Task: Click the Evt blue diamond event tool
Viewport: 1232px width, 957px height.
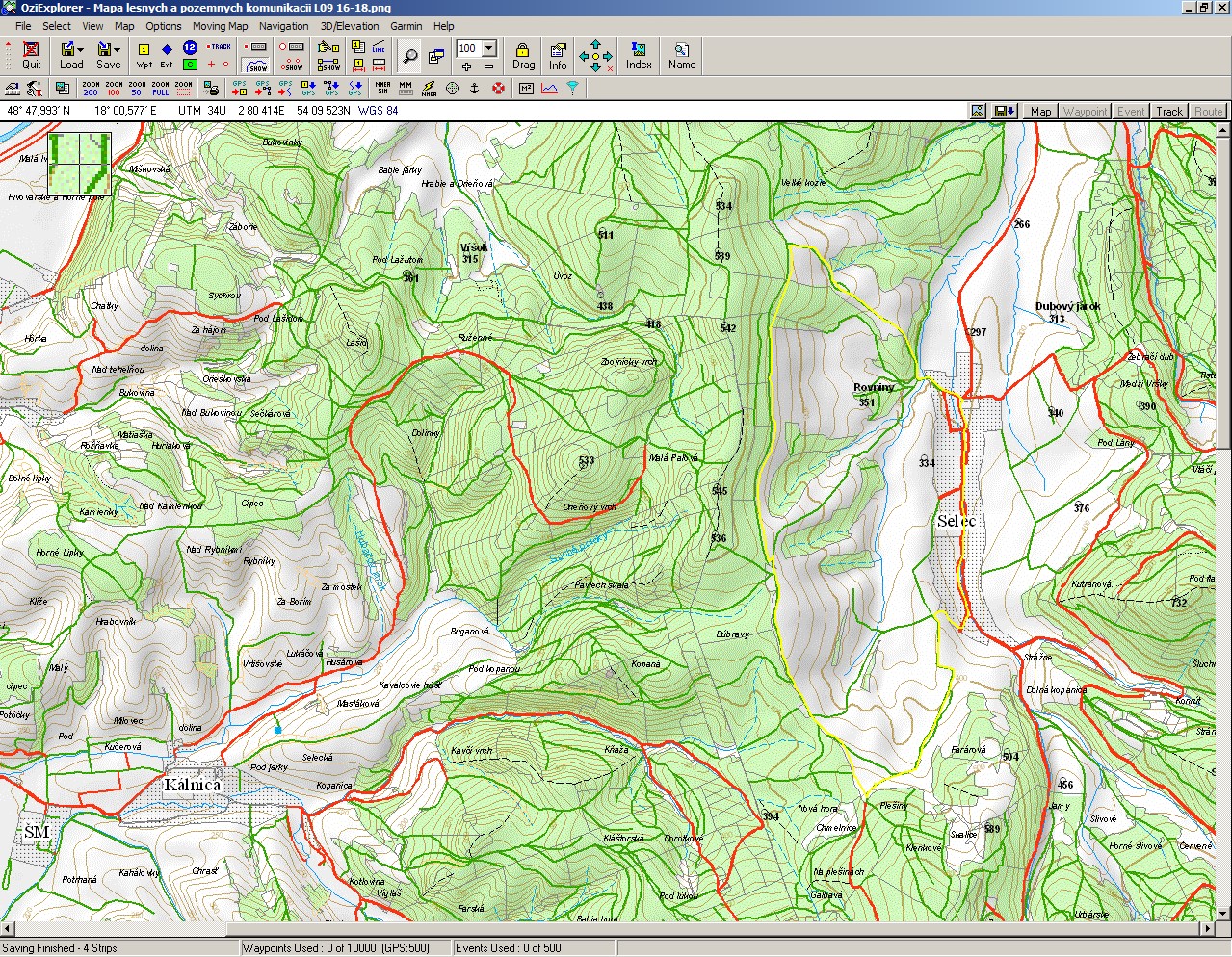Action: tap(167, 55)
